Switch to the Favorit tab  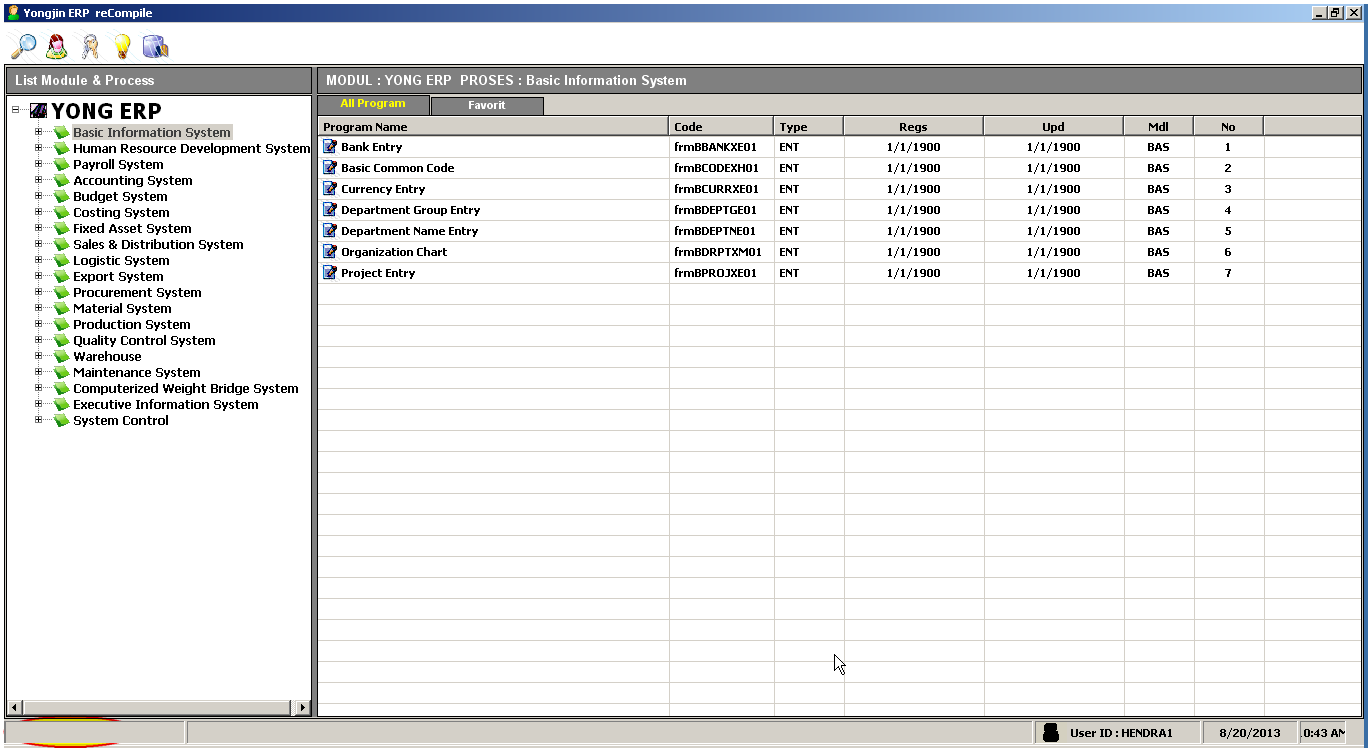click(487, 105)
